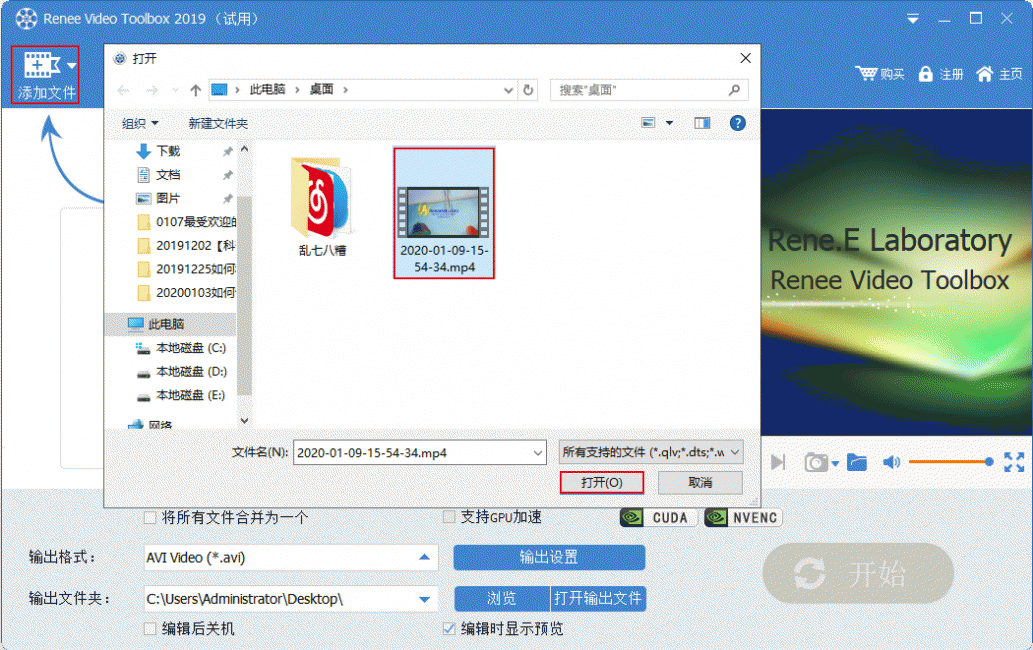Click the back arrow in Open dialog
The width and height of the screenshot is (1033, 650).
pos(124,90)
